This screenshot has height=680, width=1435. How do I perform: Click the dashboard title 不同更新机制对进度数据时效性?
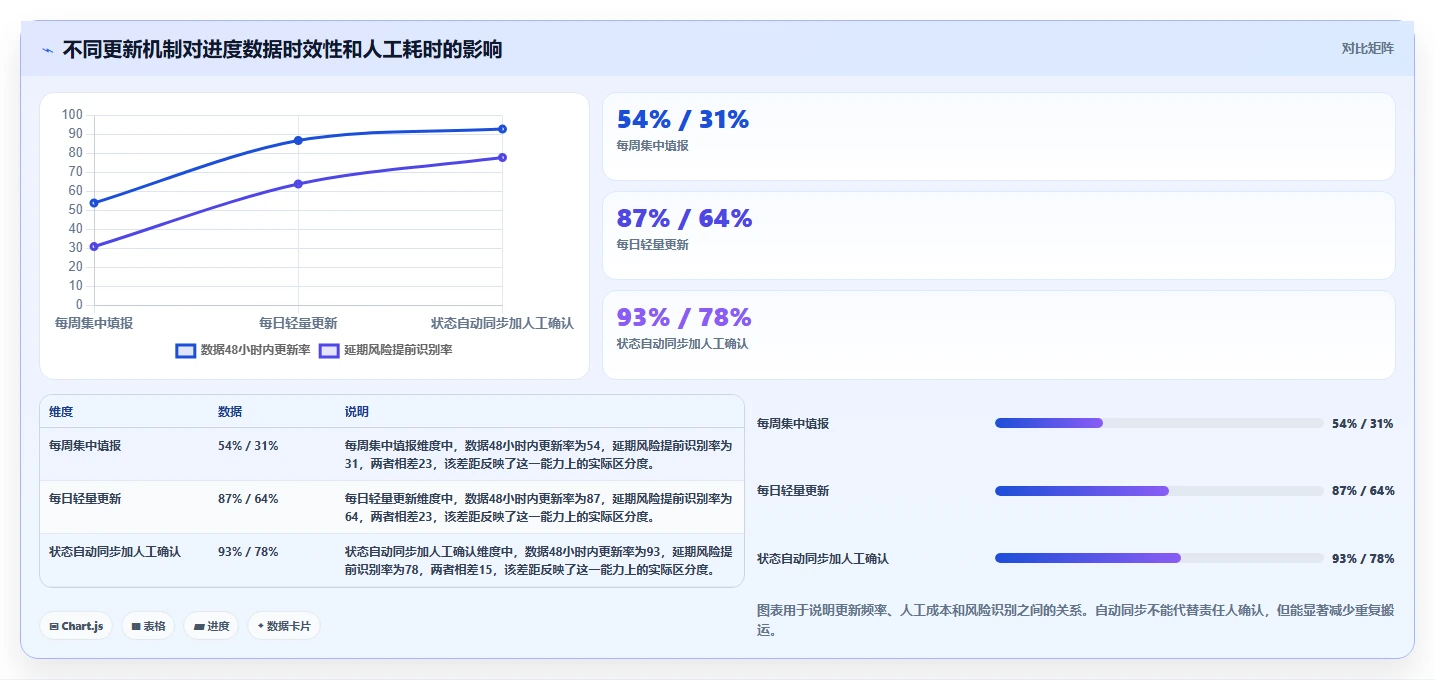(282, 49)
